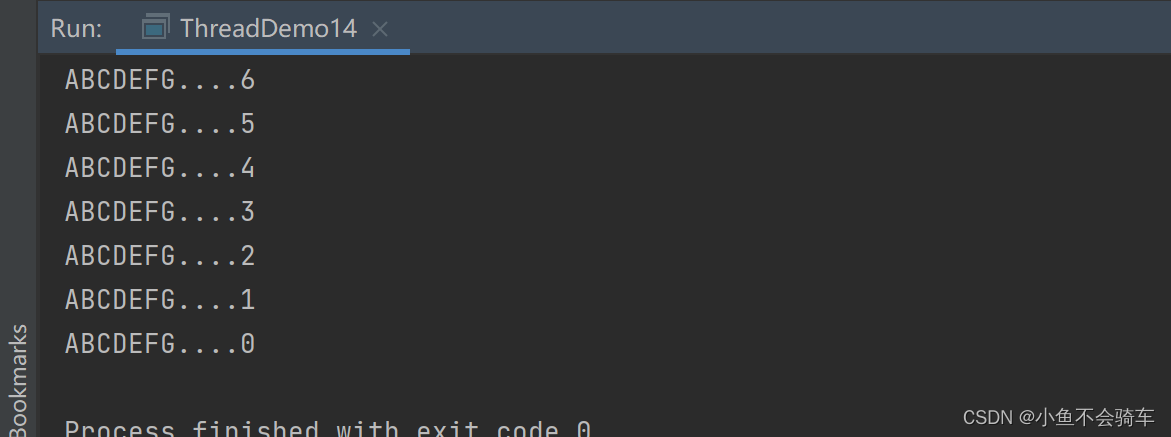1171x437 pixels.
Task: Click the output line ABCDEFG....0
Action: [x=160, y=344]
